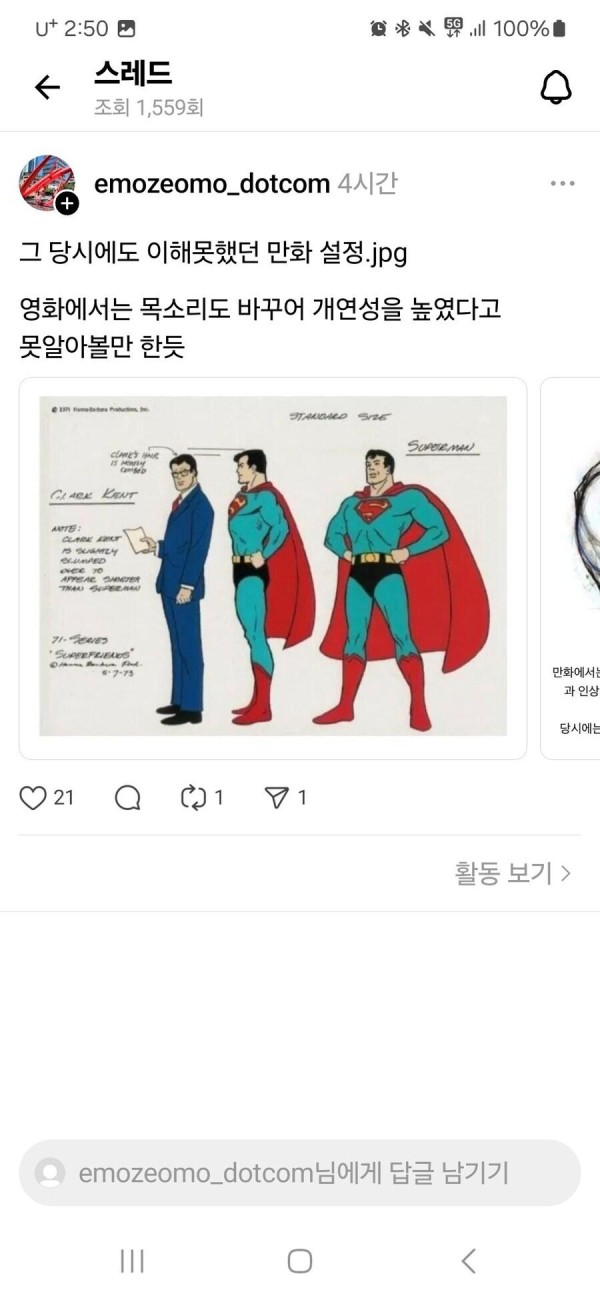This screenshot has width=600, height=1300.
Task: Open the emozeomo_dotcom username link
Action: click(x=212, y=184)
